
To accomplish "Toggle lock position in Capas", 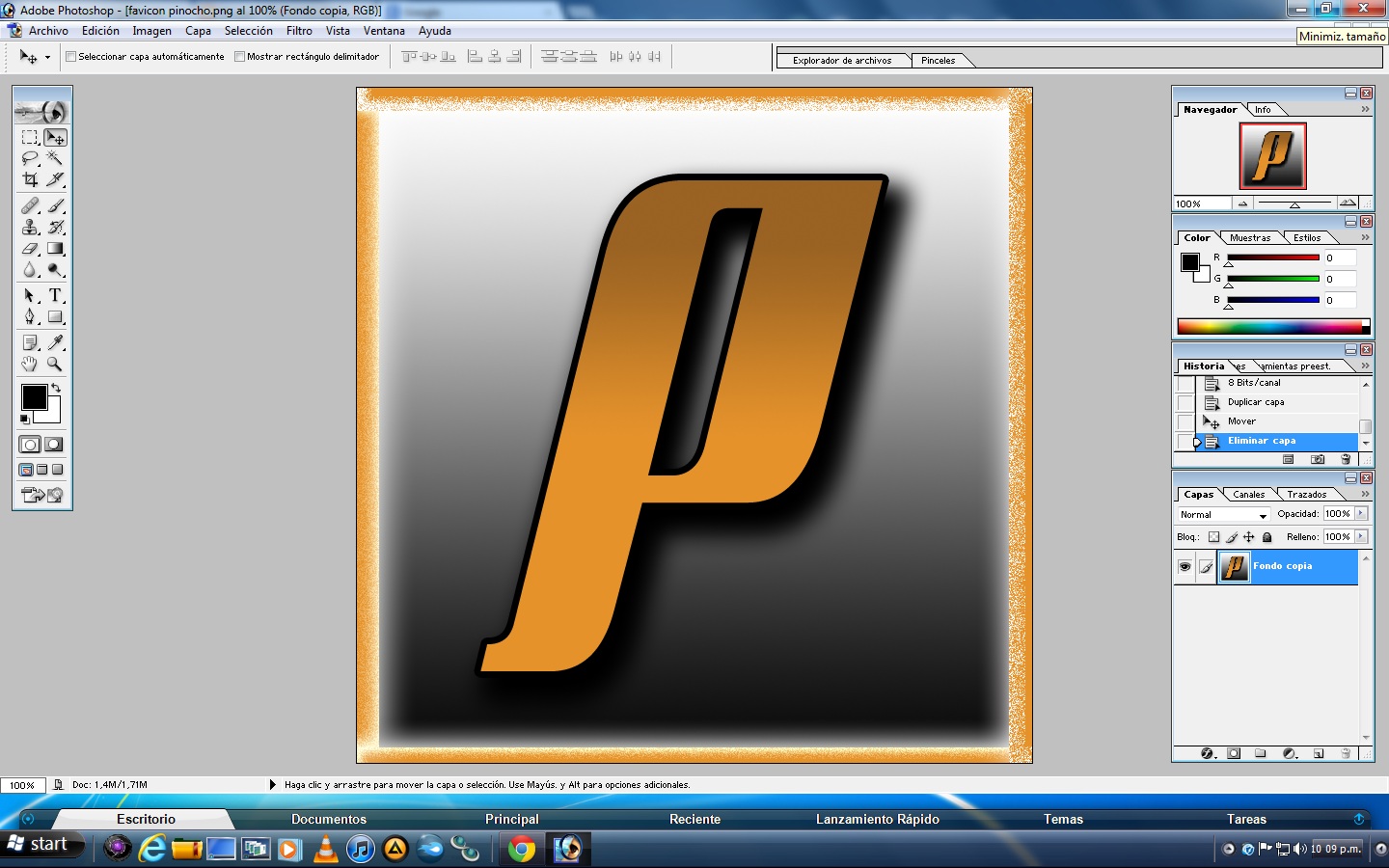I will 1249,537.
